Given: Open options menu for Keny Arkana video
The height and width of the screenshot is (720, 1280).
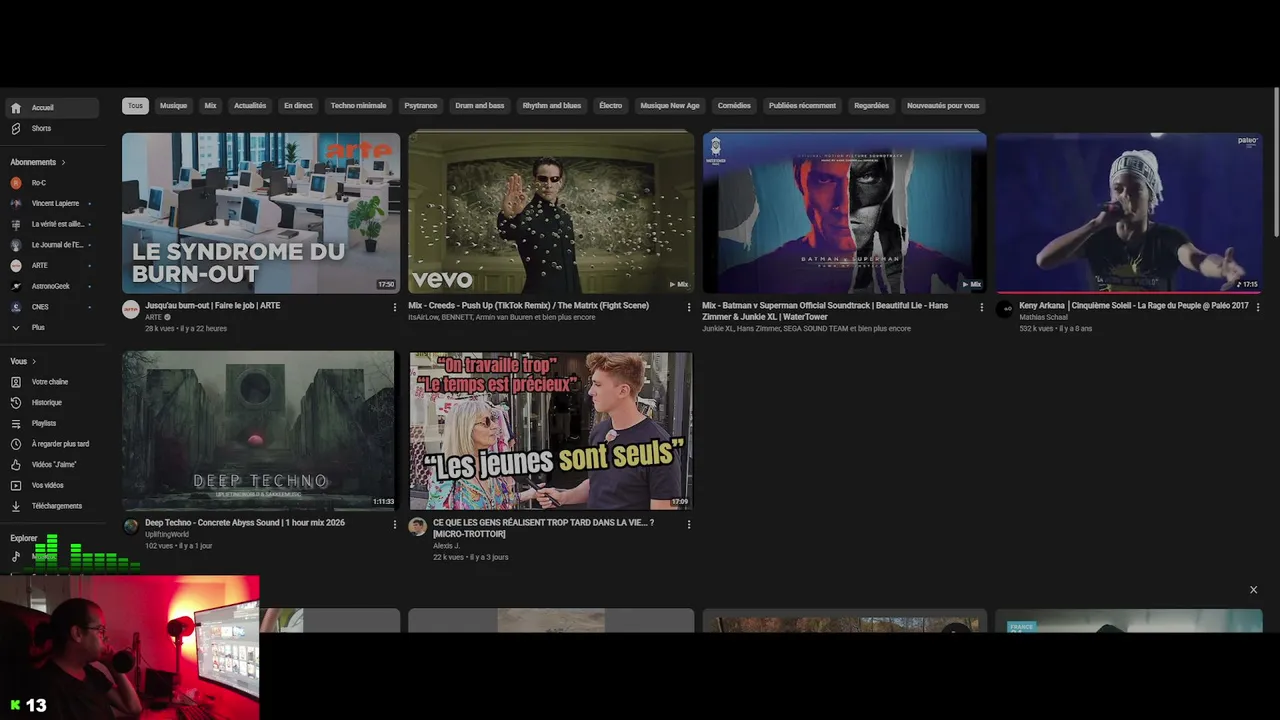Looking at the screenshot, I should 1257,307.
